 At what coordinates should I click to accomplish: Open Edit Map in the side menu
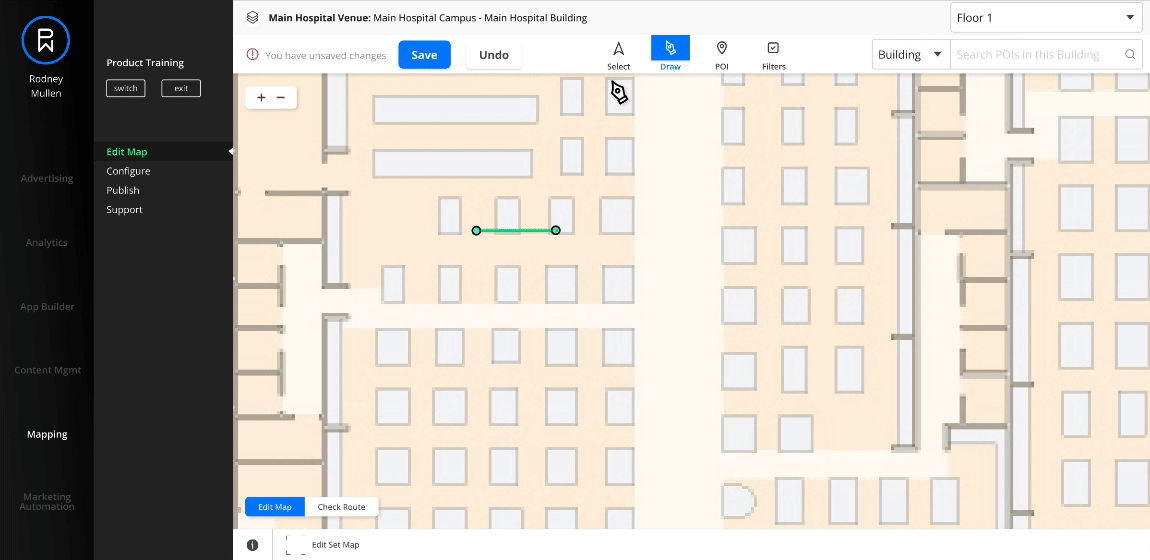[x=127, y=152]
